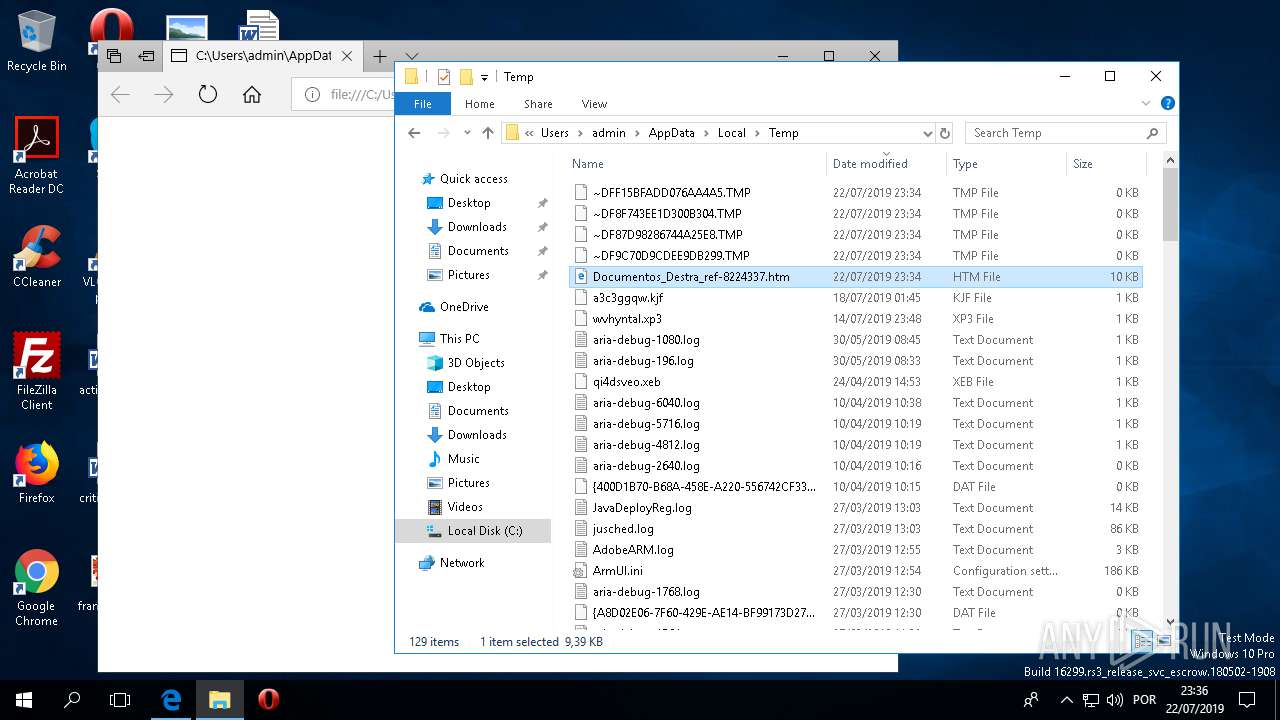Switch to the View ribbon tab
This screenshot has width=1280, height=720.
594,104
